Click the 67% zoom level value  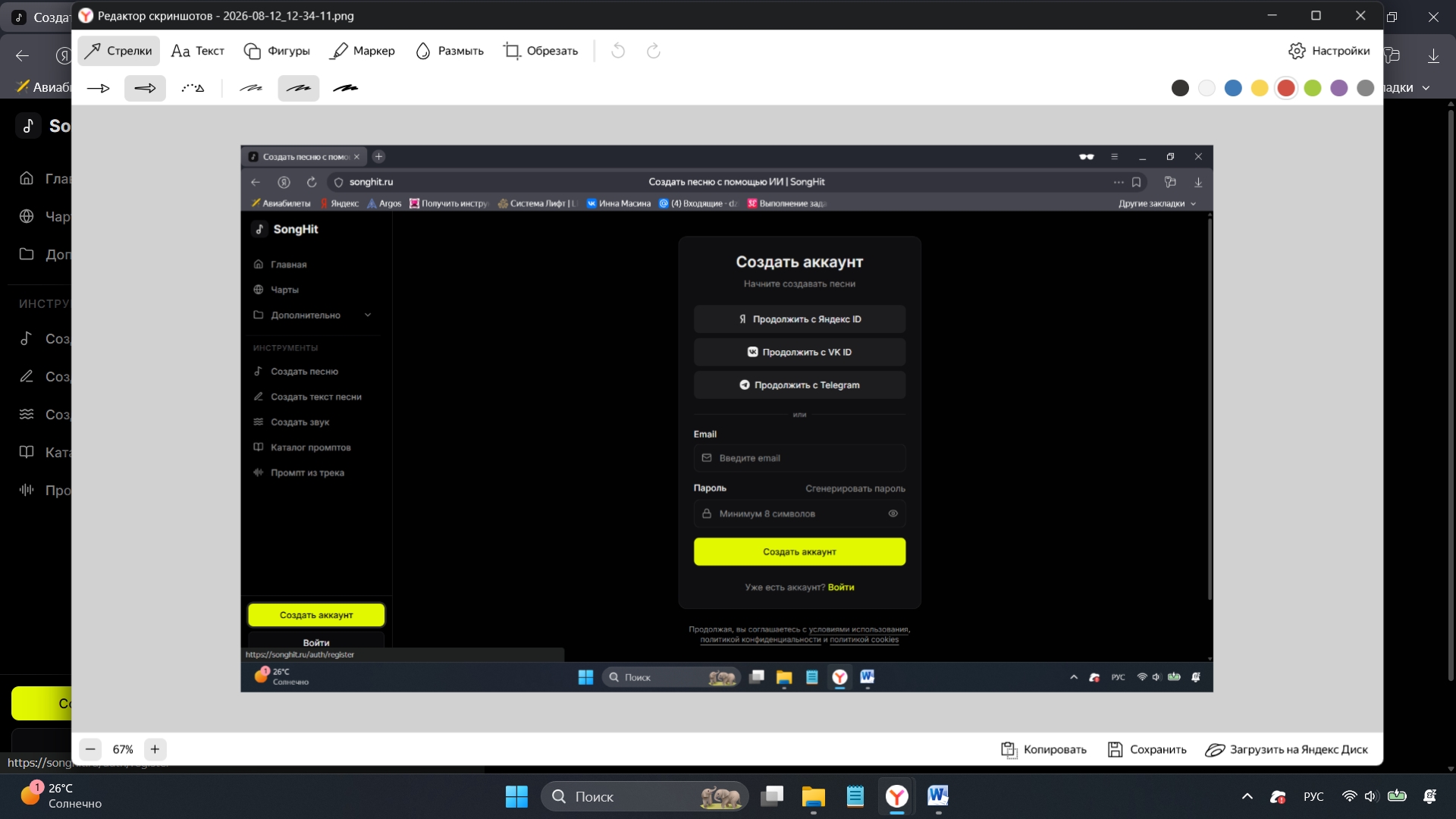[x=123, y=749]
